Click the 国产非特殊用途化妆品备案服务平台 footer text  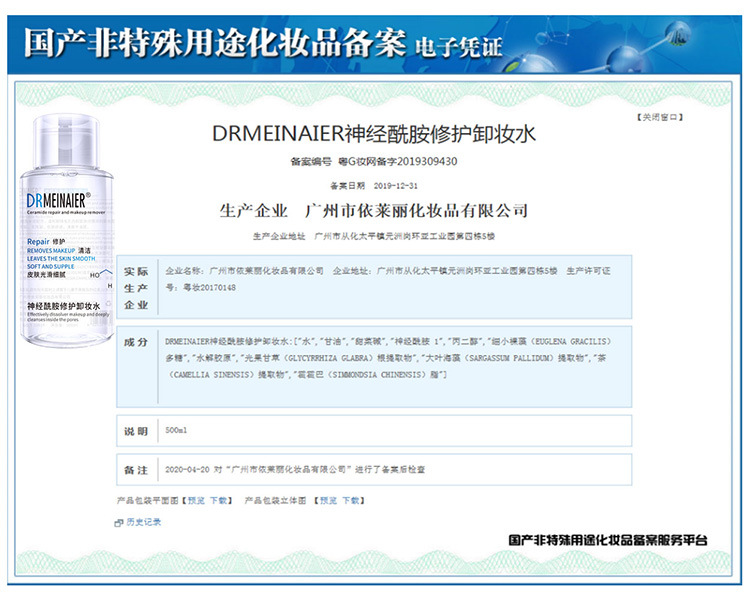coord(607,540)
